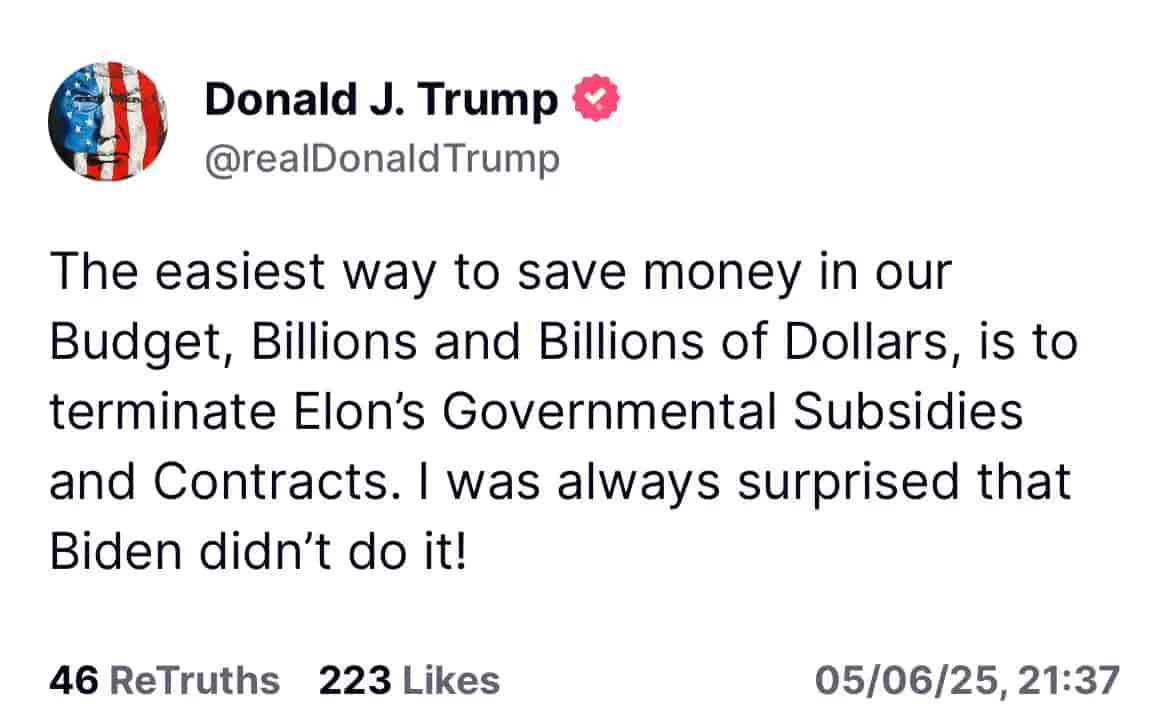
Task: Click the time 21:37 in timestamp
Action: [1068, 680]
